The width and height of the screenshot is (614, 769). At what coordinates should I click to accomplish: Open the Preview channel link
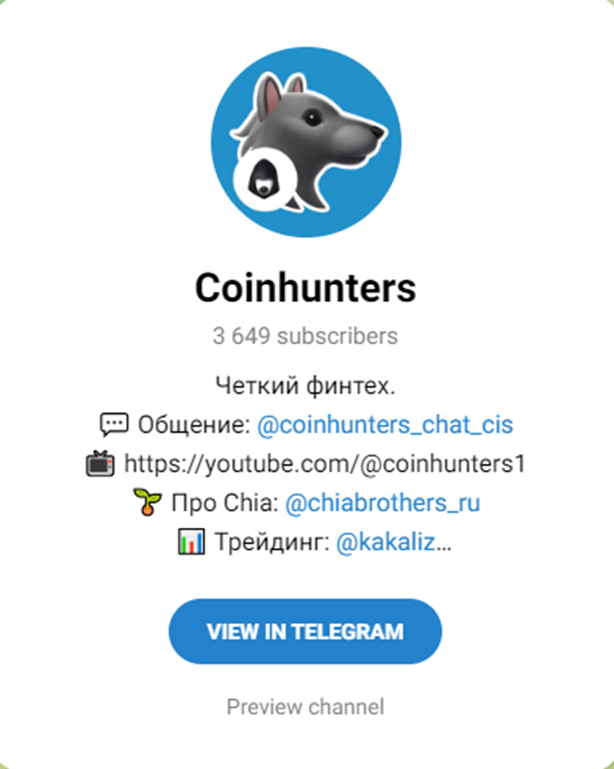click(x=305, y=707)
